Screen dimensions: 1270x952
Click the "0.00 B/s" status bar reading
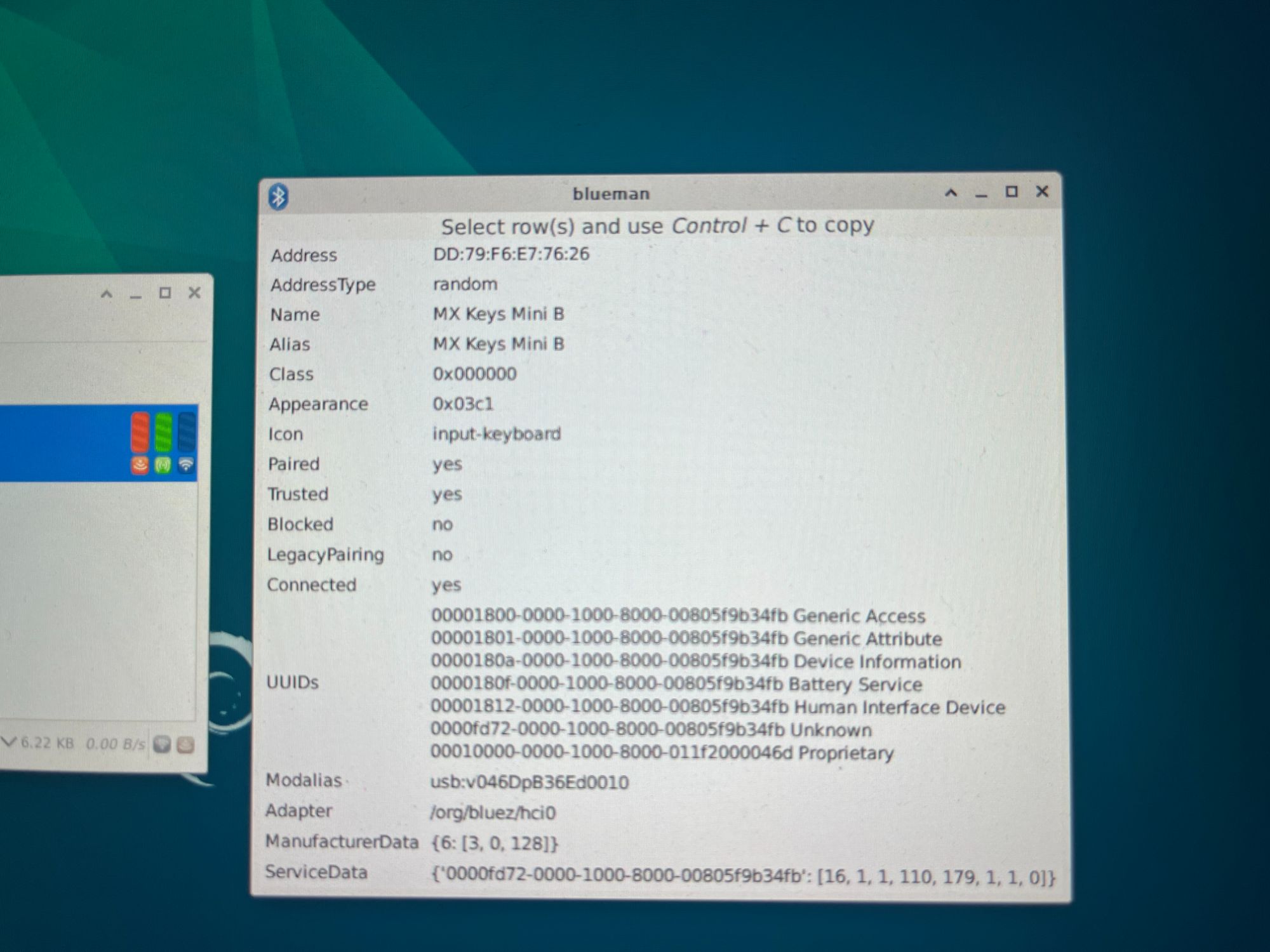coord(115,744)
